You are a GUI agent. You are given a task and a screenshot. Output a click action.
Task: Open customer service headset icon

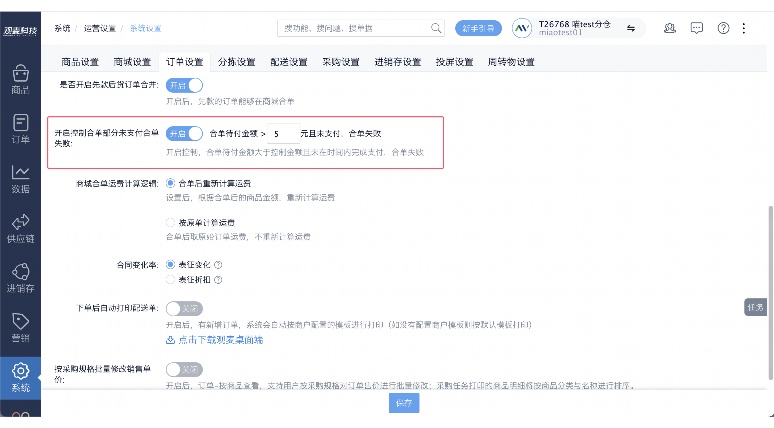click(669, 28)
